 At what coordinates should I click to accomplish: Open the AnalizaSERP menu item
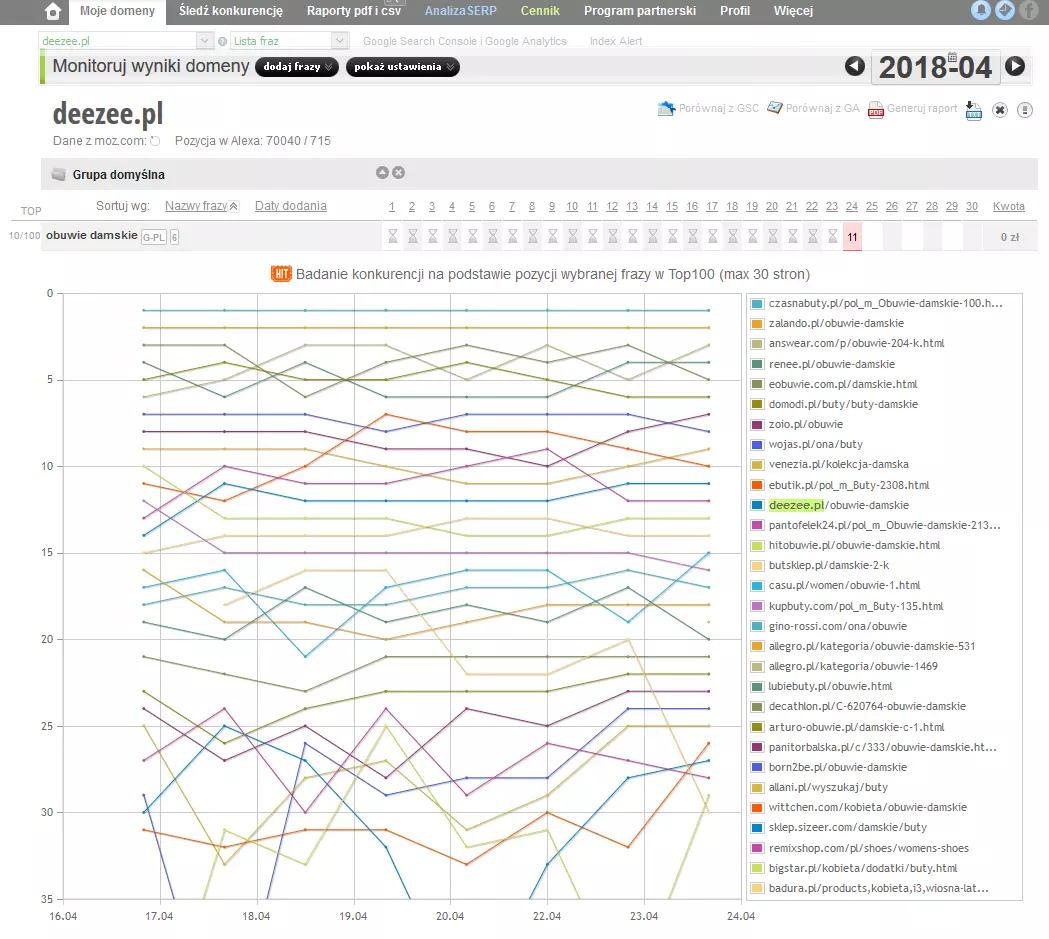pos(461,11)
